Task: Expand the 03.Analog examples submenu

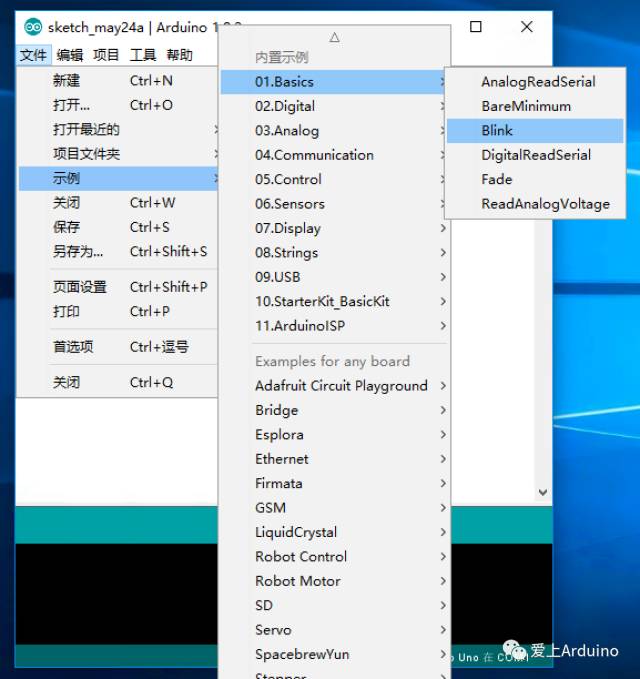Action: pyautogui.click(x=334, y=130)
